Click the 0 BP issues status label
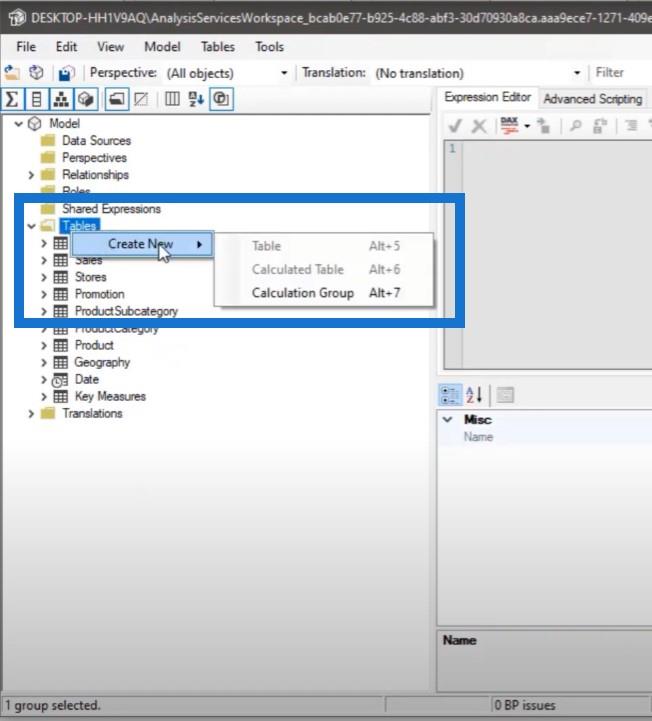 pyautogui.click(x=525, y=706)
